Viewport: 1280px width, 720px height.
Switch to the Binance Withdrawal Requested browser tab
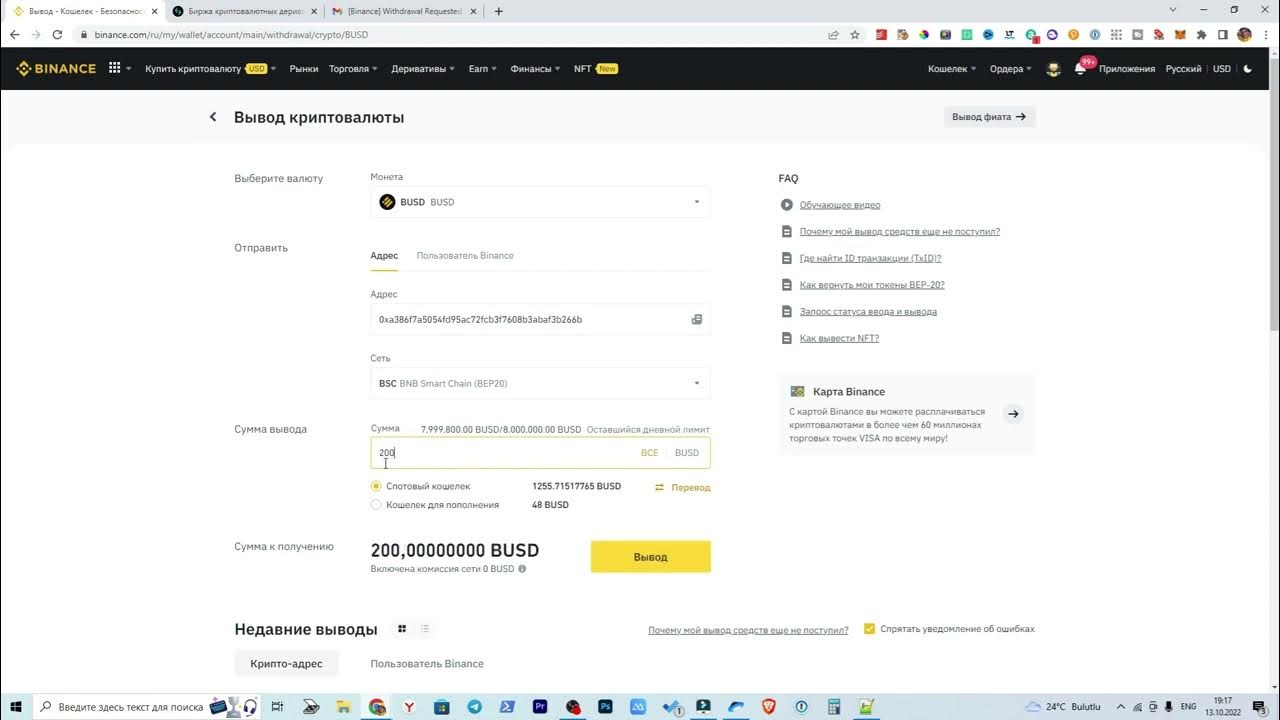(x=404, y=11)
